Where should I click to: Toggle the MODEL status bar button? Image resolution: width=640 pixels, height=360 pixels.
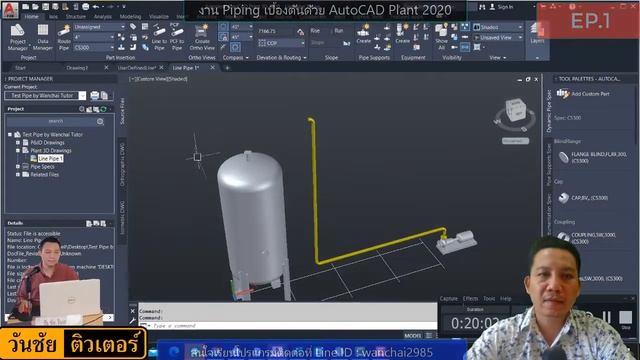[x=413, y=336]
